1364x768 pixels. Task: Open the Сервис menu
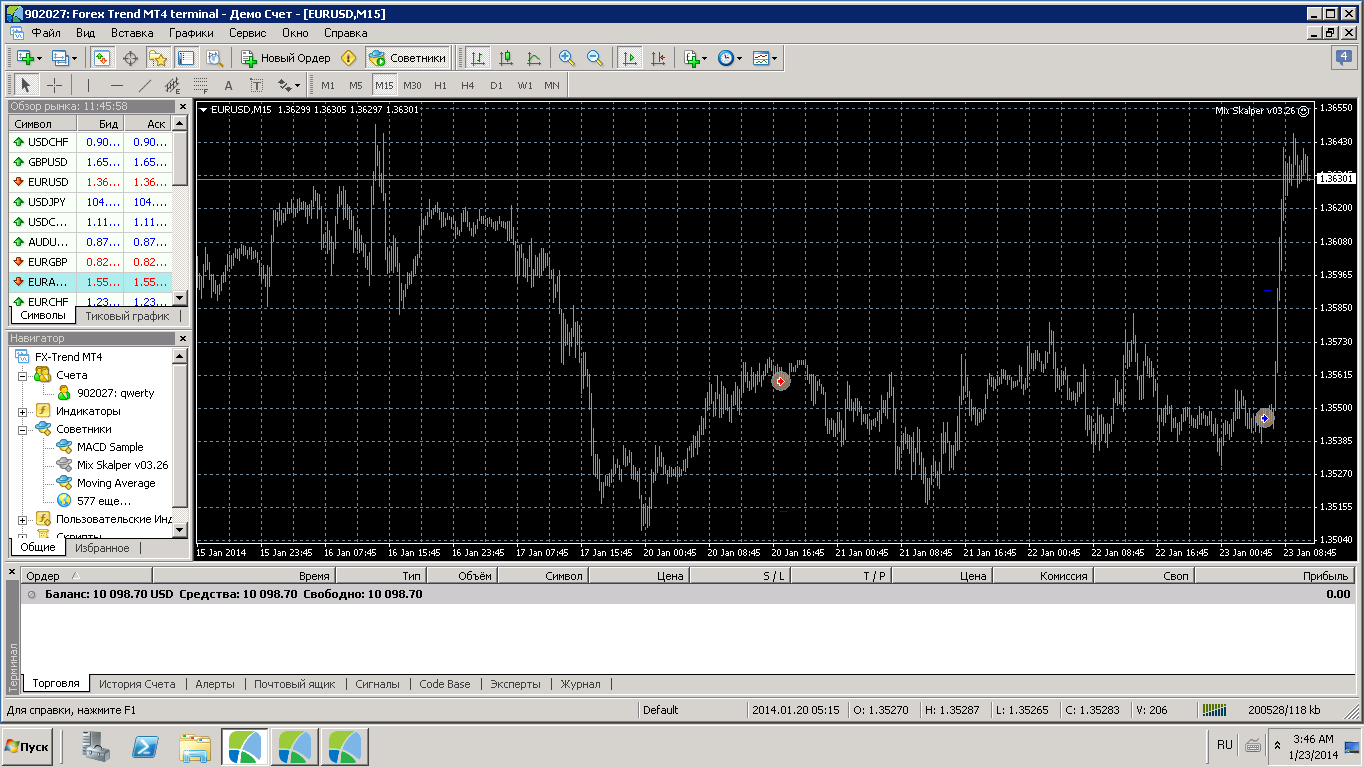click(248, 32)
